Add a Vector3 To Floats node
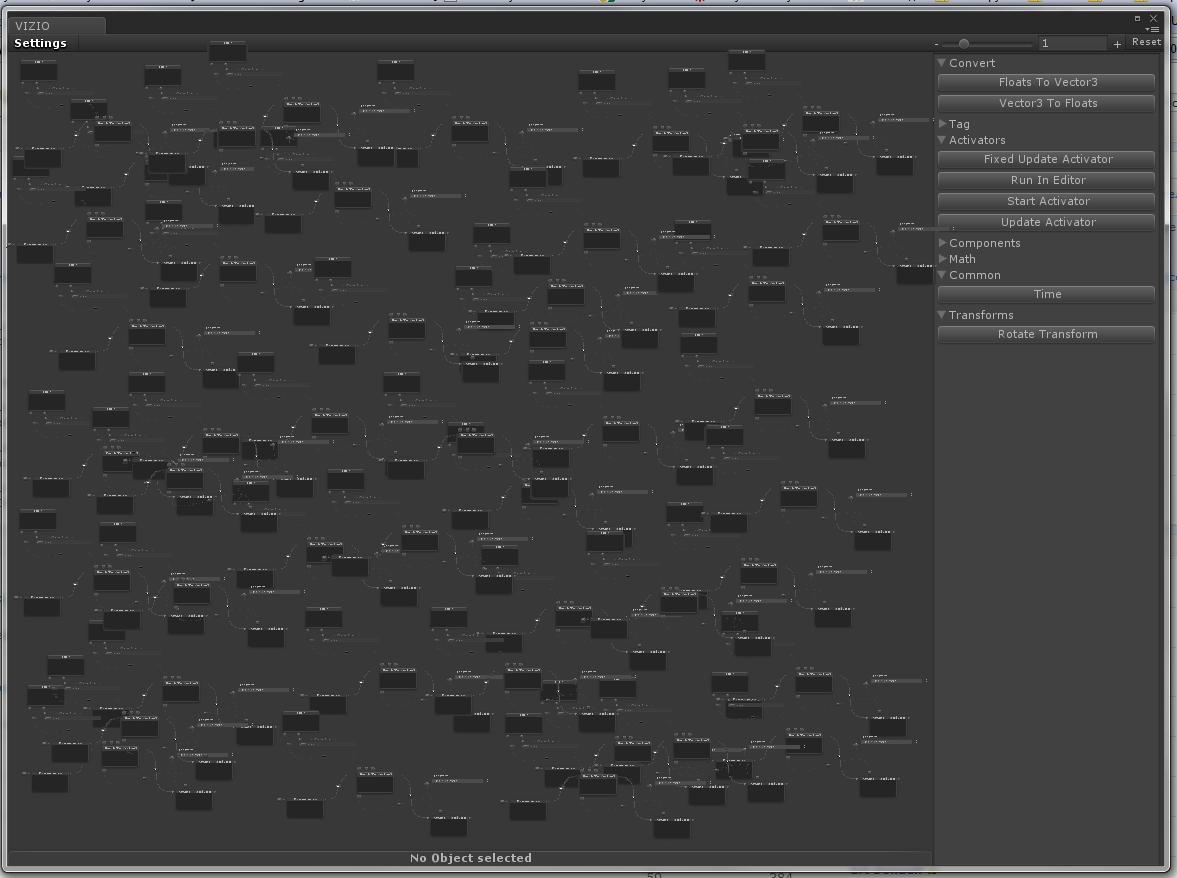 1047,103
